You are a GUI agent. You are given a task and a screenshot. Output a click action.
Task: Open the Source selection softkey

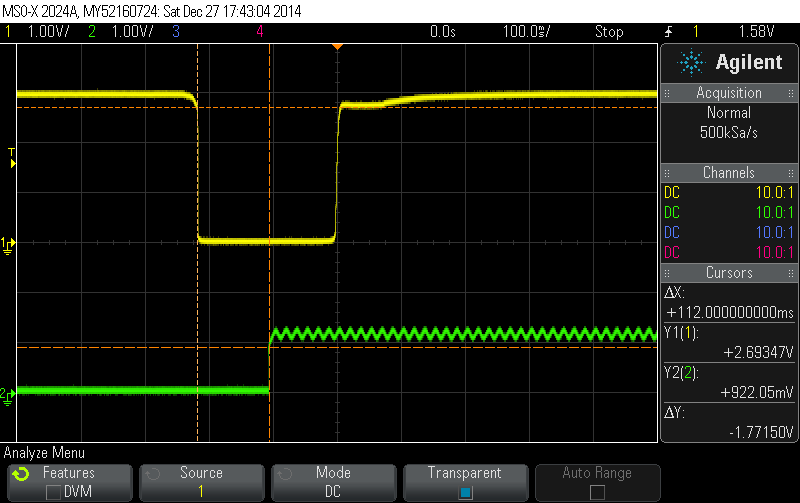pyautogui.click(x=201, y=482)
